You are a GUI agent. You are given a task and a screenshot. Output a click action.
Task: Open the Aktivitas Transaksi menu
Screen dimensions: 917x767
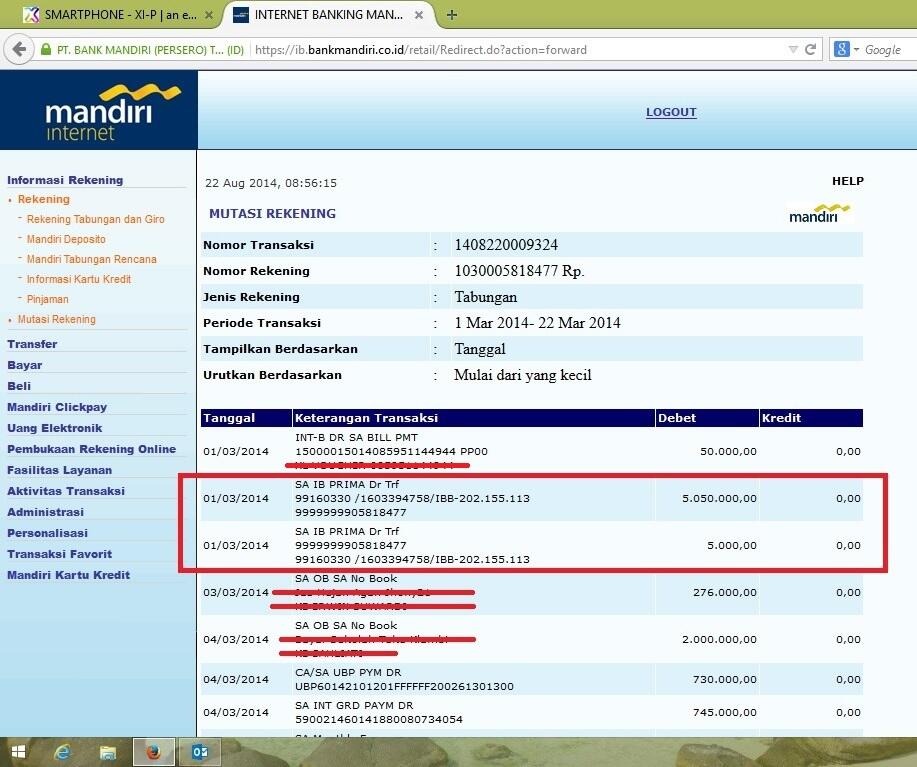coord(66,491)
